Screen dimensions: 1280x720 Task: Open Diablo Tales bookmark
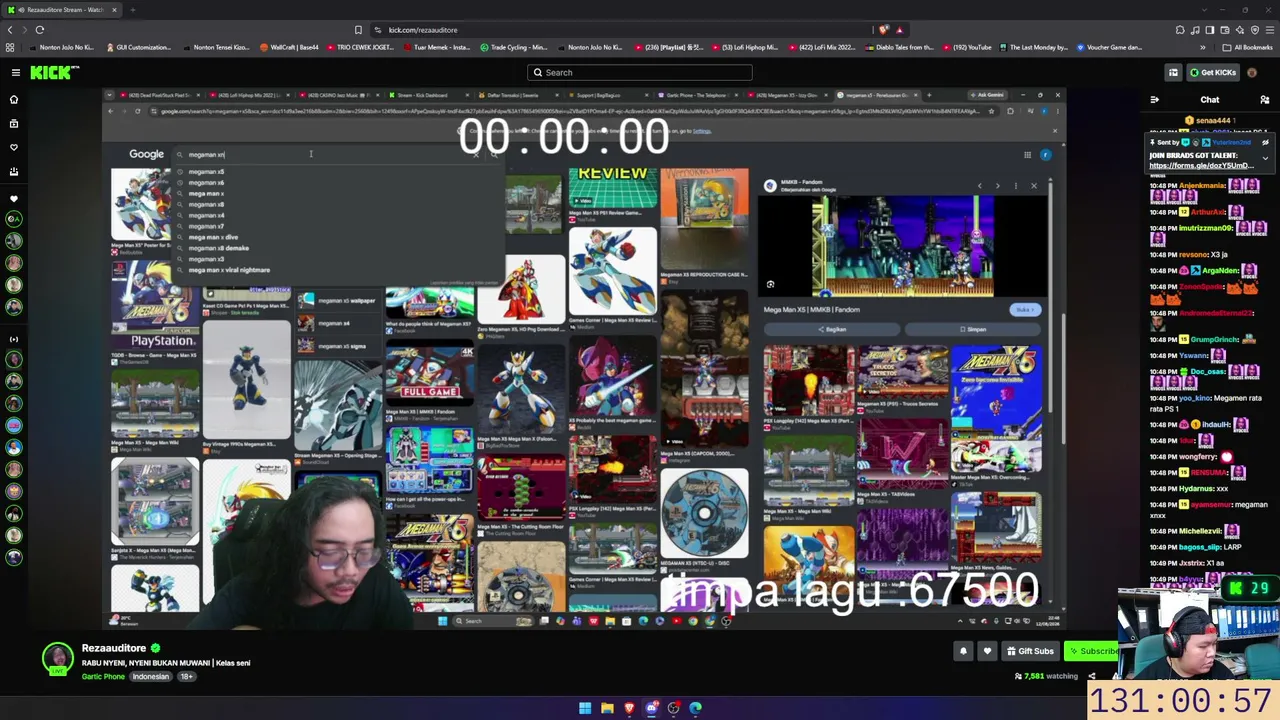[x=899, y=47]
